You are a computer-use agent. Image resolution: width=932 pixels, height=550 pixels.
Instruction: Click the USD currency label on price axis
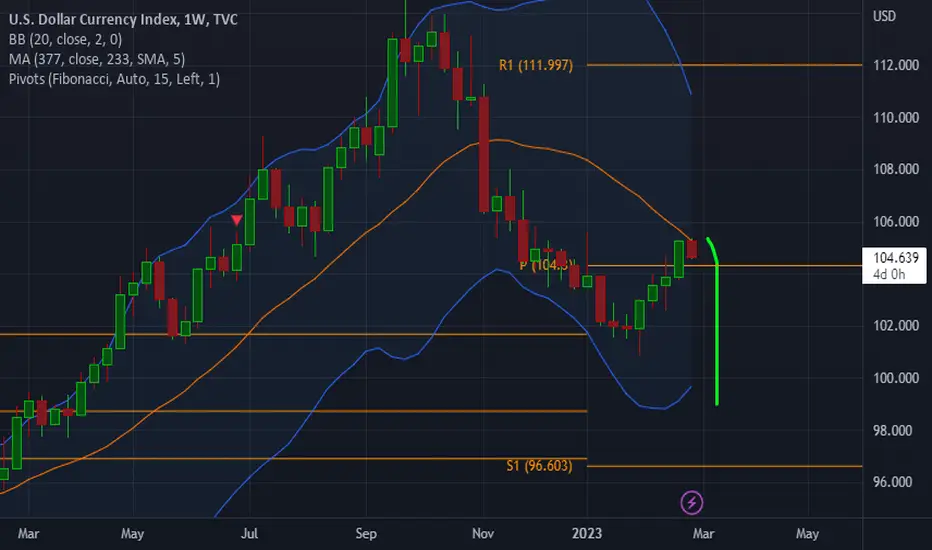pyautogui.click(x=884, y=17)
